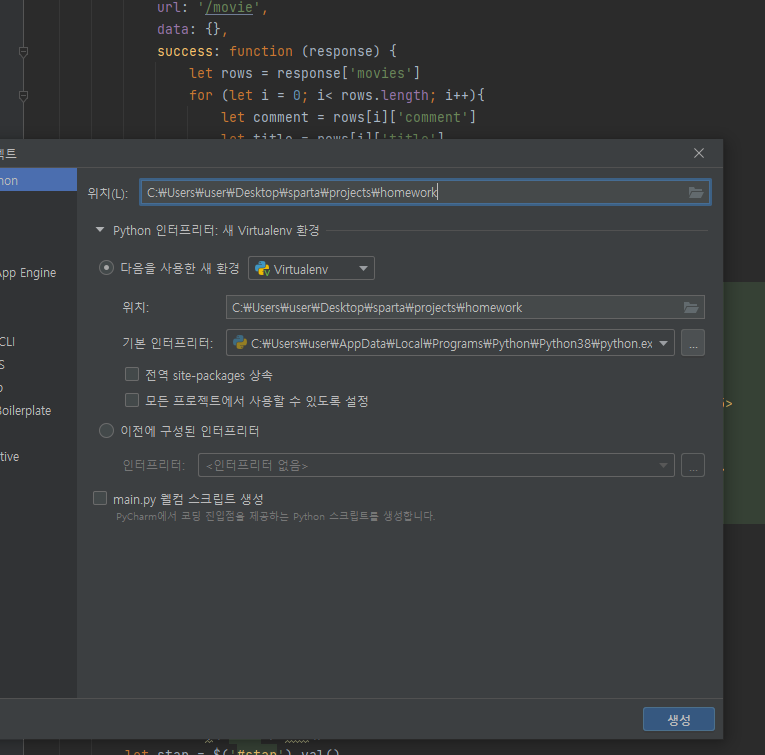Click the ellipsis button beside '인터프리터 없음' field
Image resolution: width=765 pixels, height=755 pixels.
click(693, 465)
